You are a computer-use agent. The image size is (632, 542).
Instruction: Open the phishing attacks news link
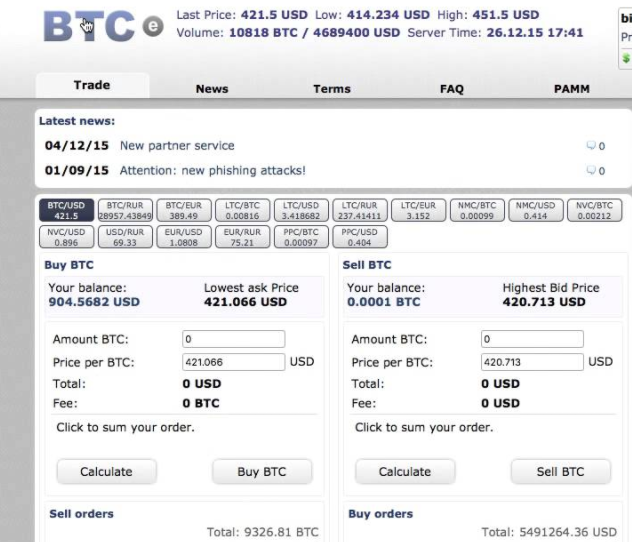tap(213, 171)
